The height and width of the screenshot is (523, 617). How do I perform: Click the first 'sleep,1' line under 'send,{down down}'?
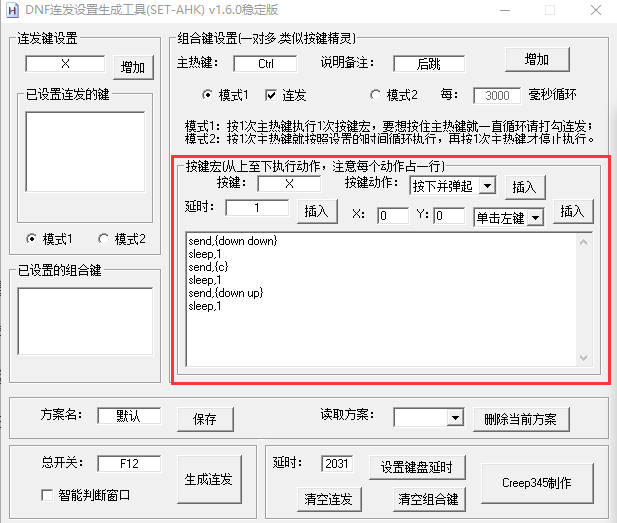pos(205,254)
